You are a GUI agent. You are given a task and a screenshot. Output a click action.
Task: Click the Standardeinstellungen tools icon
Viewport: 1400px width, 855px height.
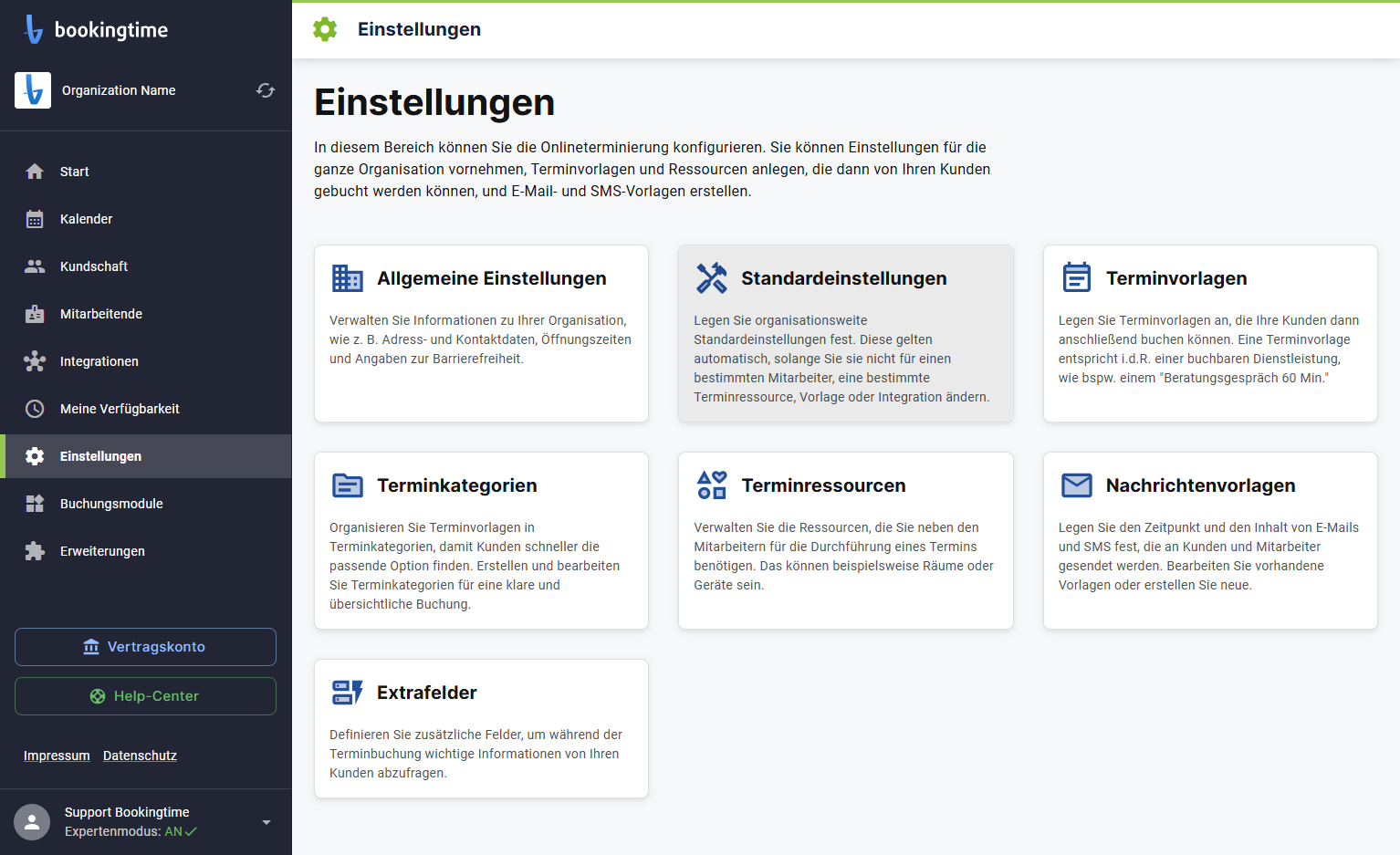(x=711, y=278)
